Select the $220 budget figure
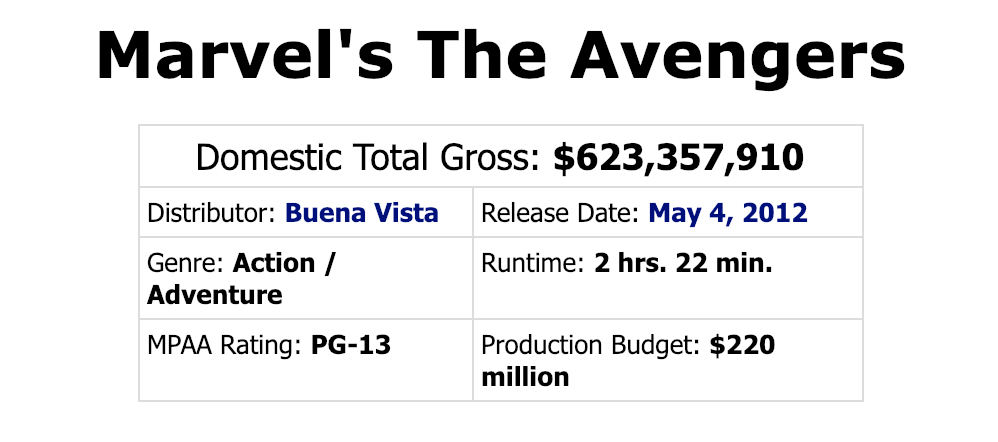 click(x=743, y=346)
